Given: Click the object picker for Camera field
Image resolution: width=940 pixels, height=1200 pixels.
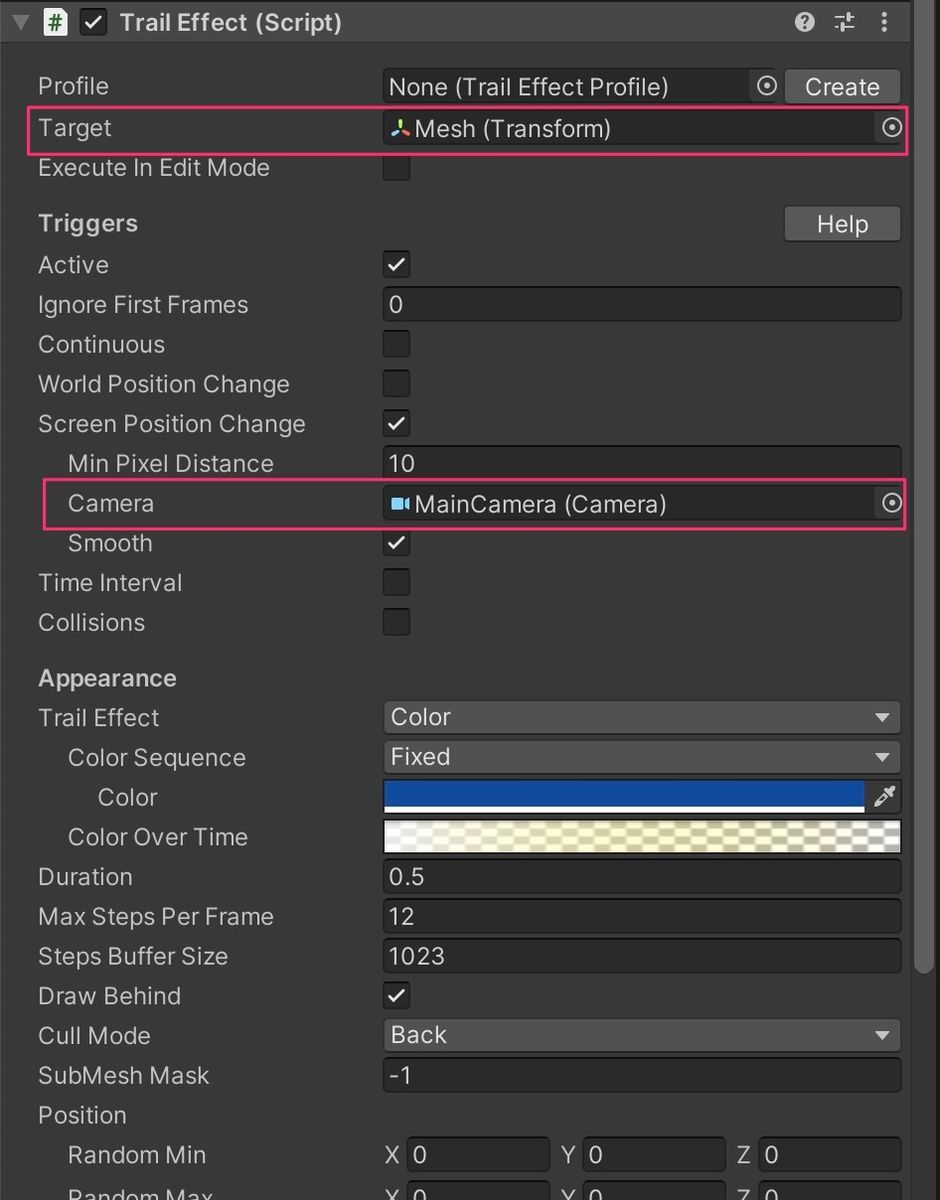Looking at the screenshot, I should click(x=890, y=504).
